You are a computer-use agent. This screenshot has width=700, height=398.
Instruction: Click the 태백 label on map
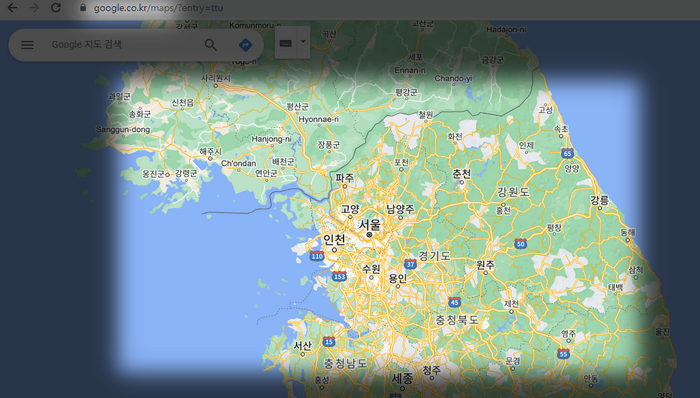[615, 288]
